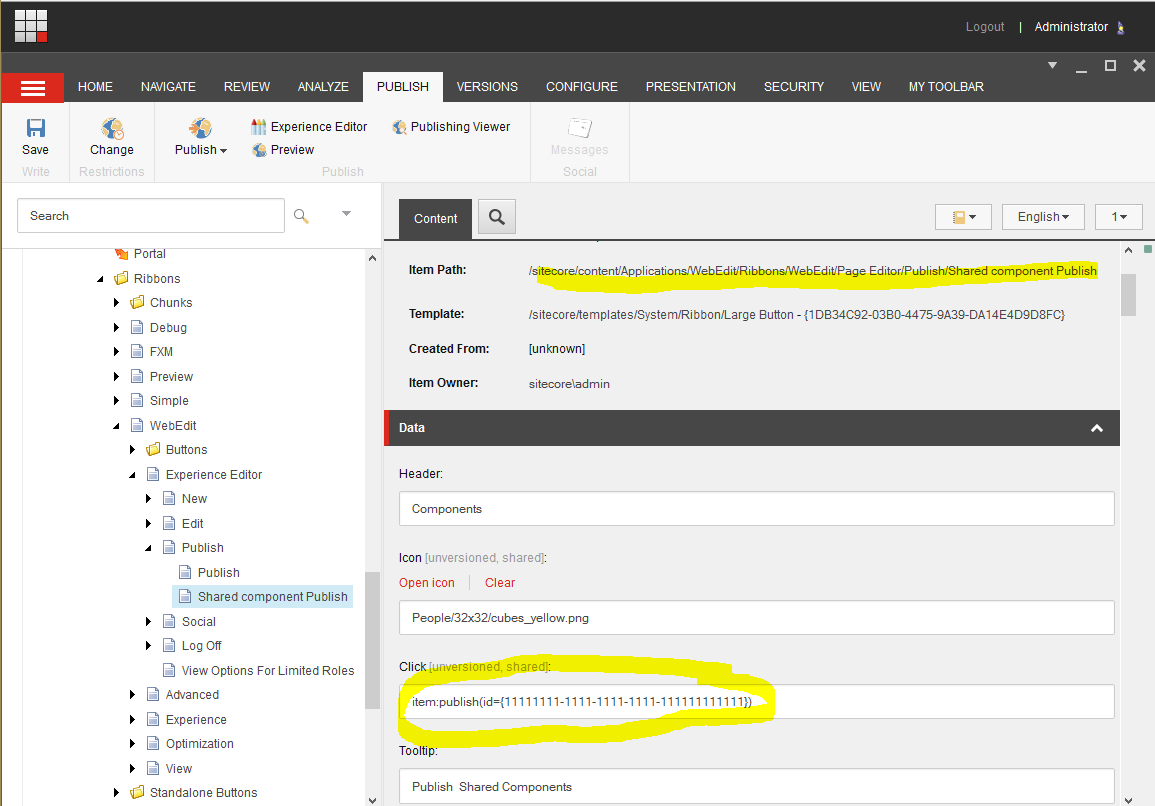1155x806 pixels.
Task: Click the Portal item icon
Action: tap(122, 254)
